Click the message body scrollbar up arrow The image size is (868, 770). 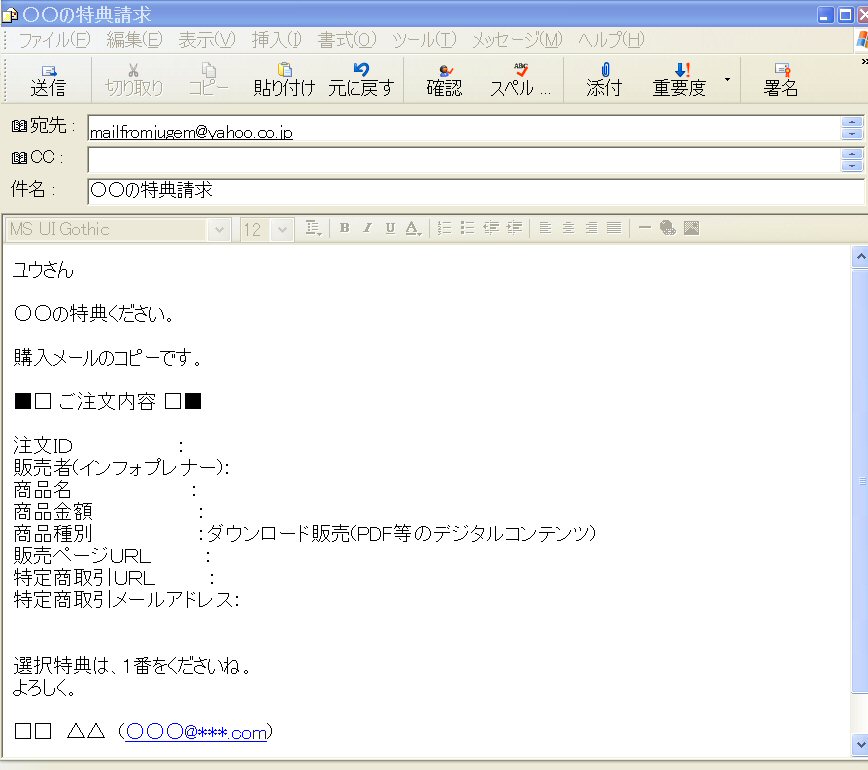click(x=860, y=257)
